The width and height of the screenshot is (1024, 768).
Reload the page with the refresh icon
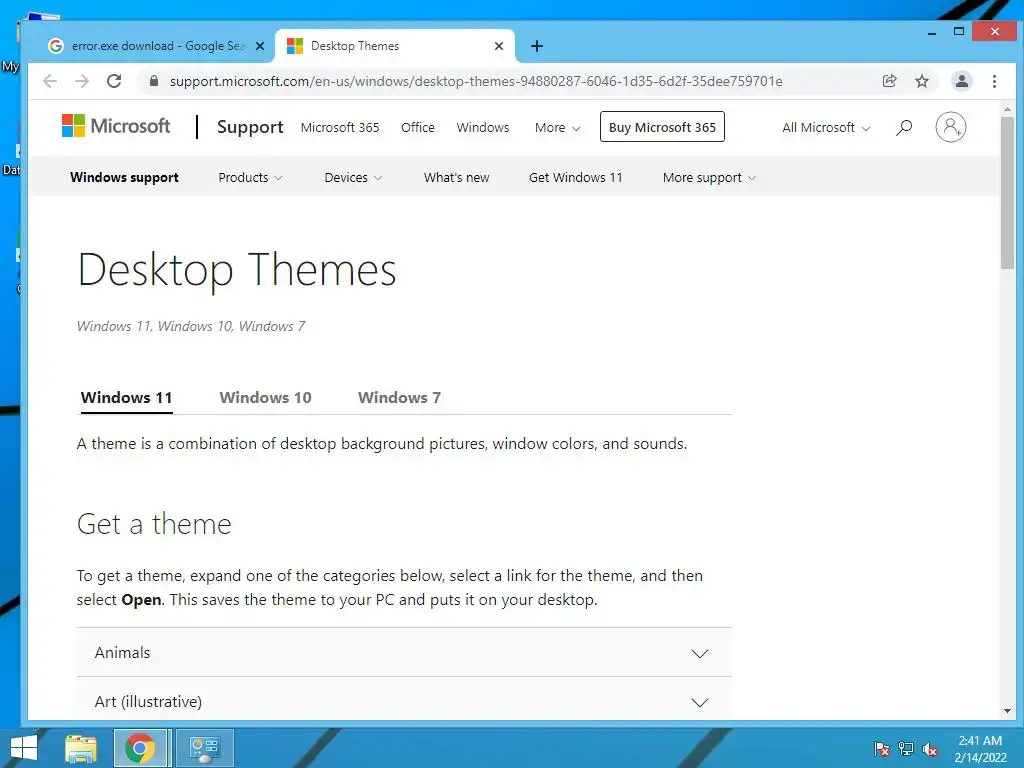click(x=114, y=81)
